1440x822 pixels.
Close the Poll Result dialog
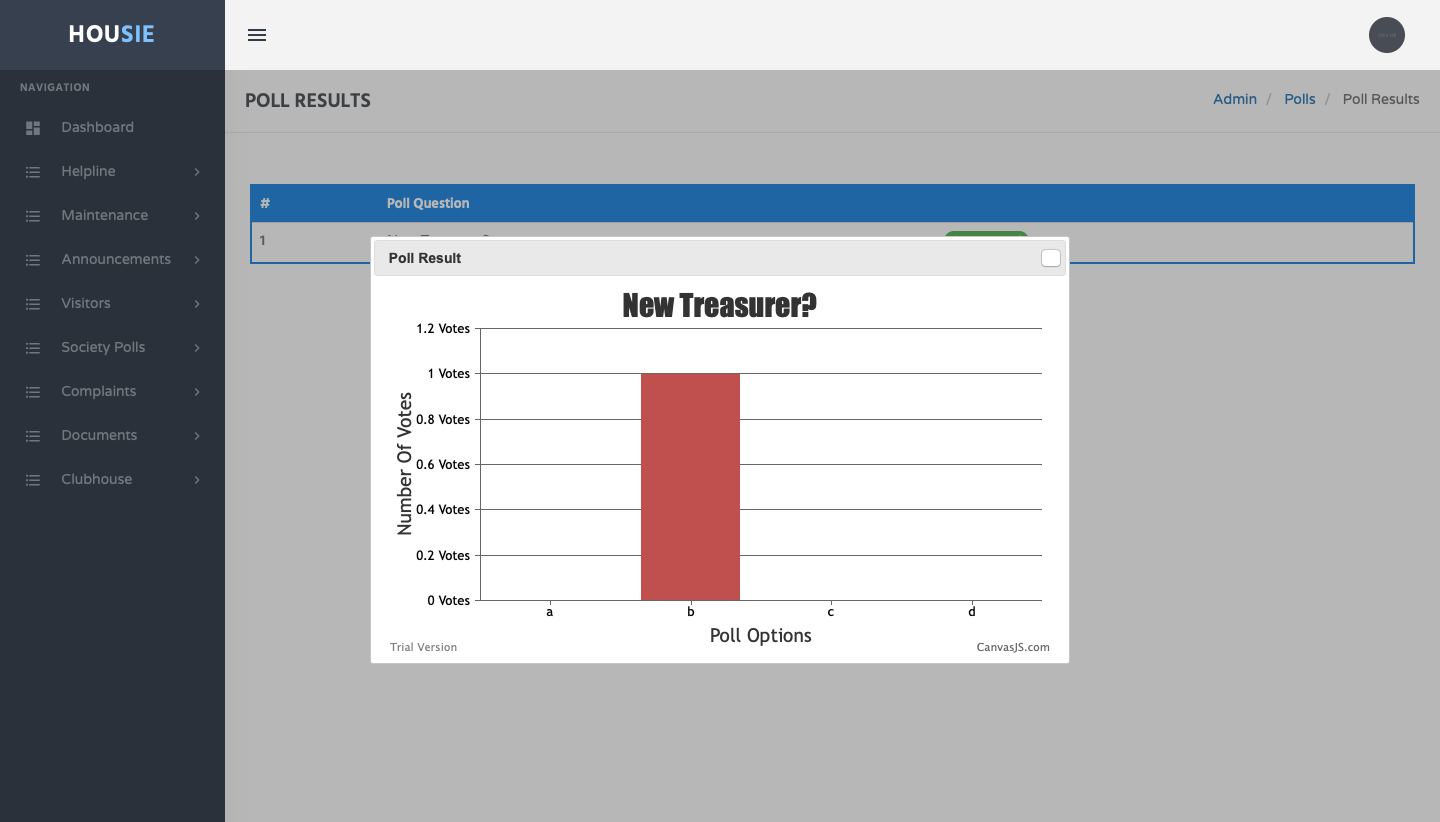pos(1050,258)
